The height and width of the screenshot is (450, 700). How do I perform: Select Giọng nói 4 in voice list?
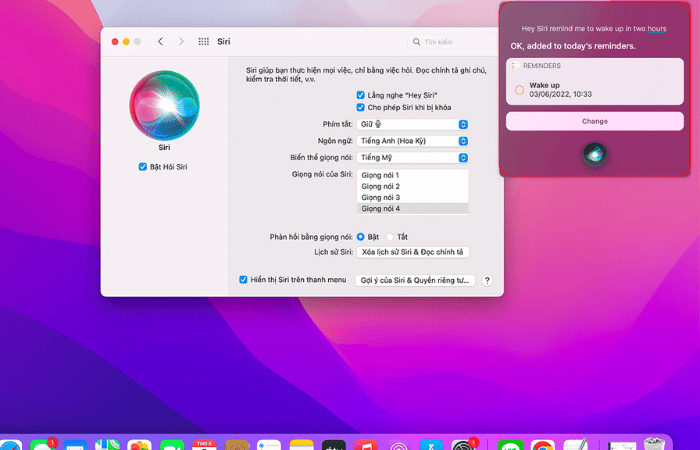(x=412, y=209)
